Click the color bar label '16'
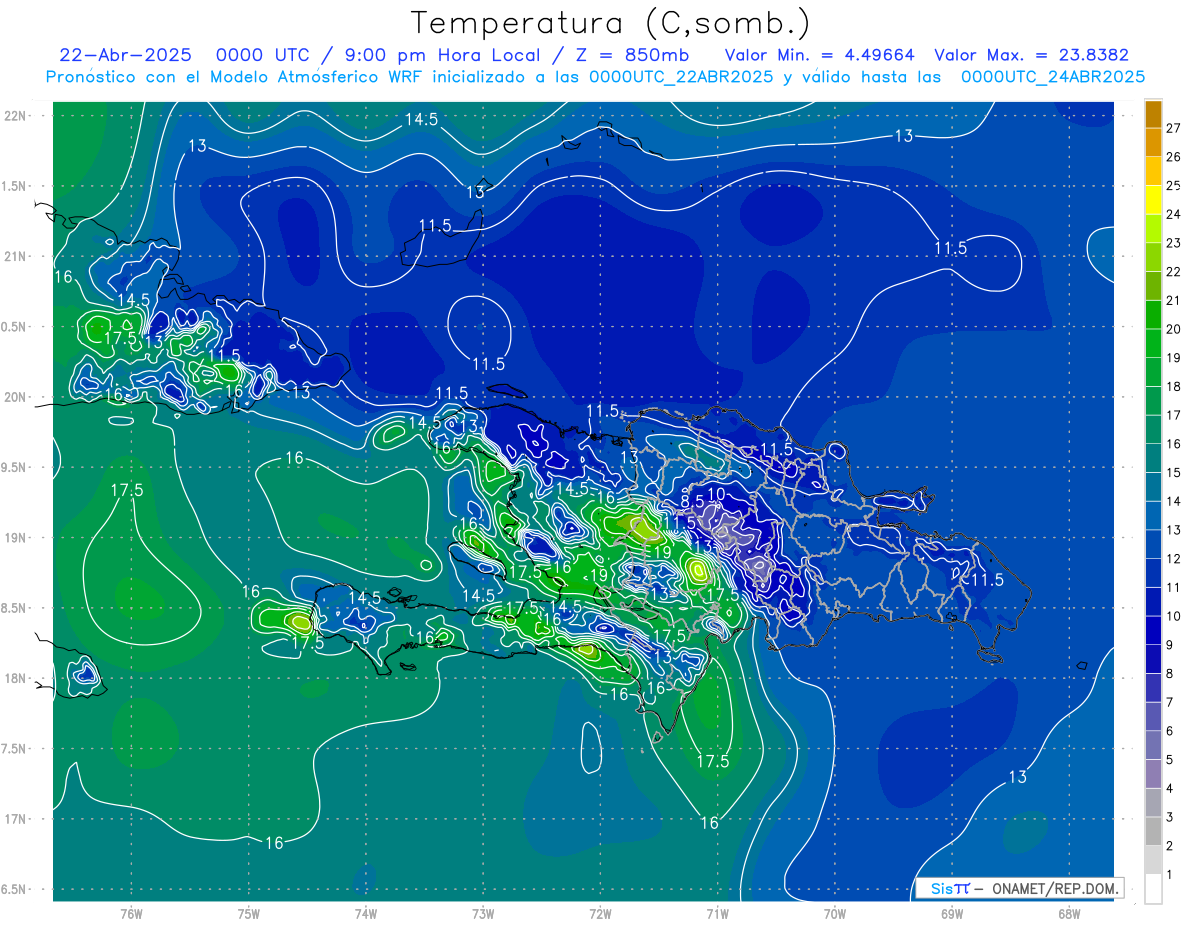This screenshot has width=1200, height=927. pos(1173,444)
